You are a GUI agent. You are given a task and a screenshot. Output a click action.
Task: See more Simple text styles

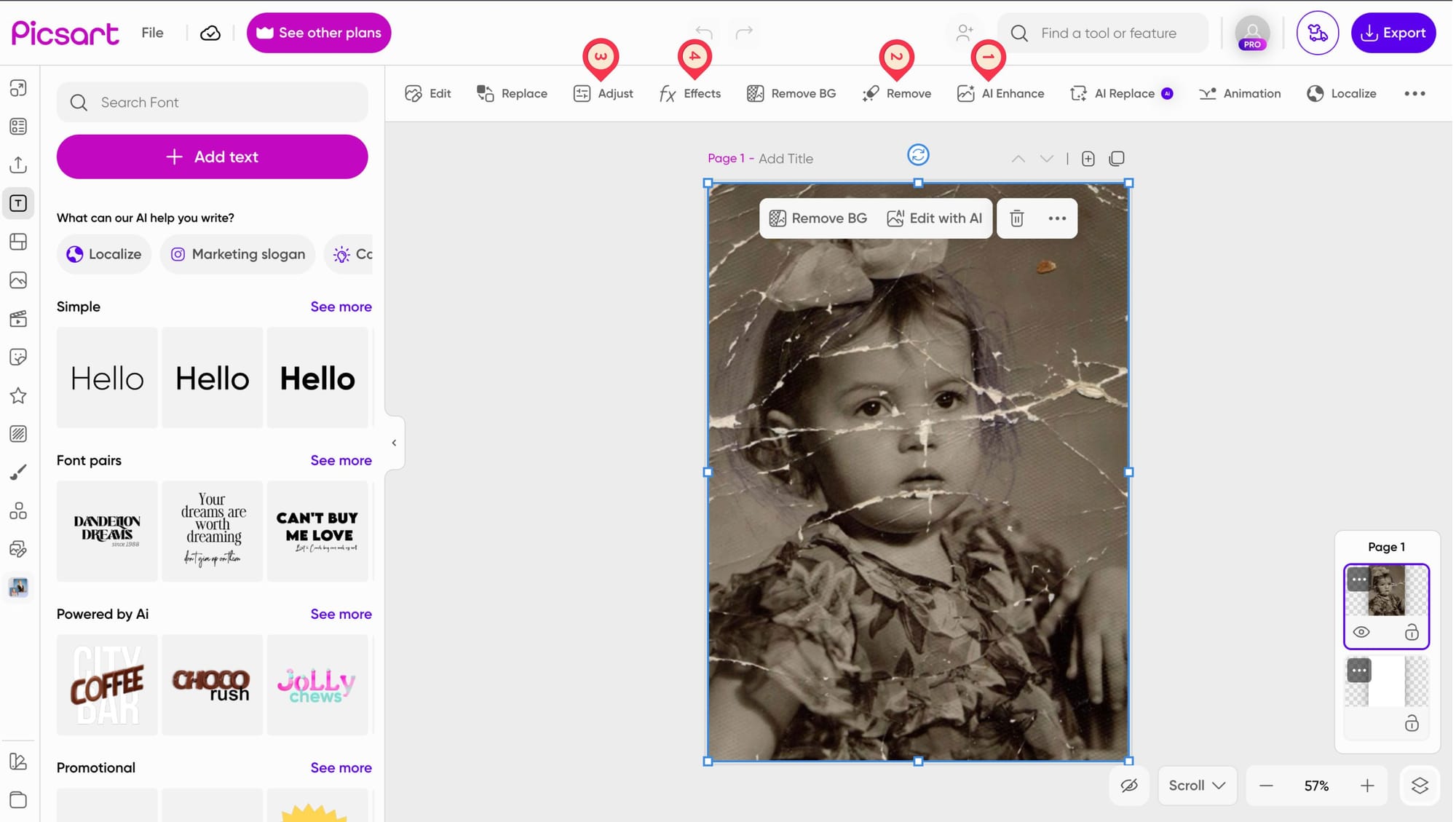(341, 307)
